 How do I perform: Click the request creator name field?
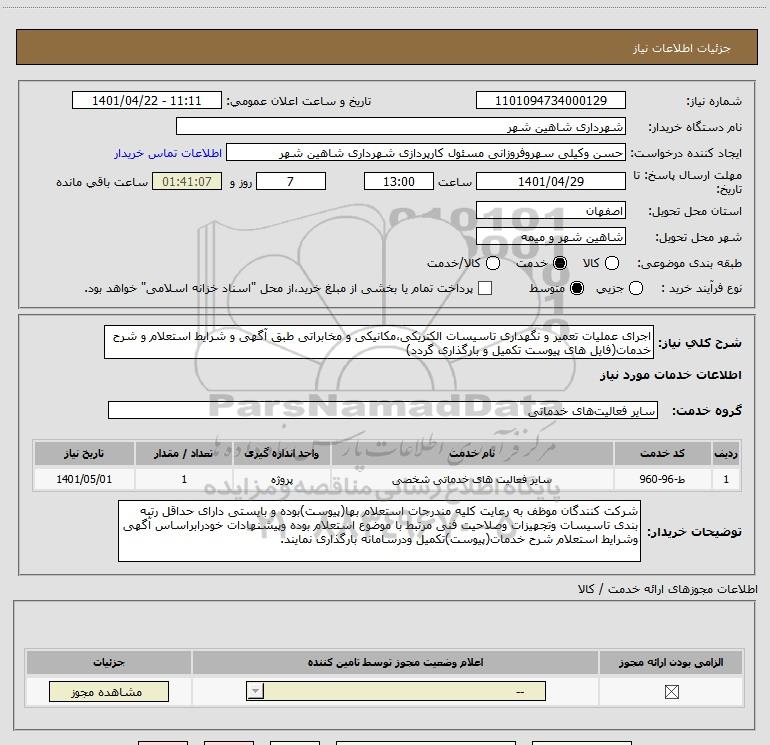point(426,153)
